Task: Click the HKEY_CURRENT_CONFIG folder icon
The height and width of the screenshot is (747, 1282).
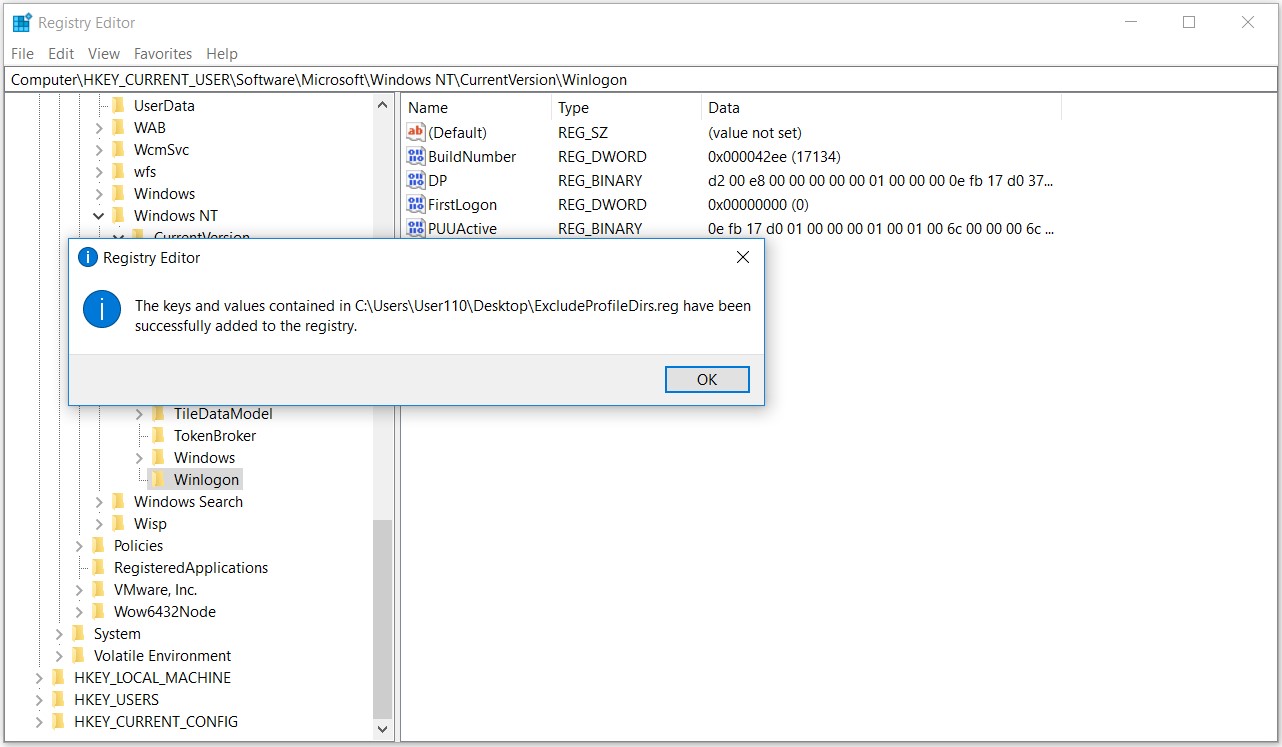Action: [x=59, y=721]
